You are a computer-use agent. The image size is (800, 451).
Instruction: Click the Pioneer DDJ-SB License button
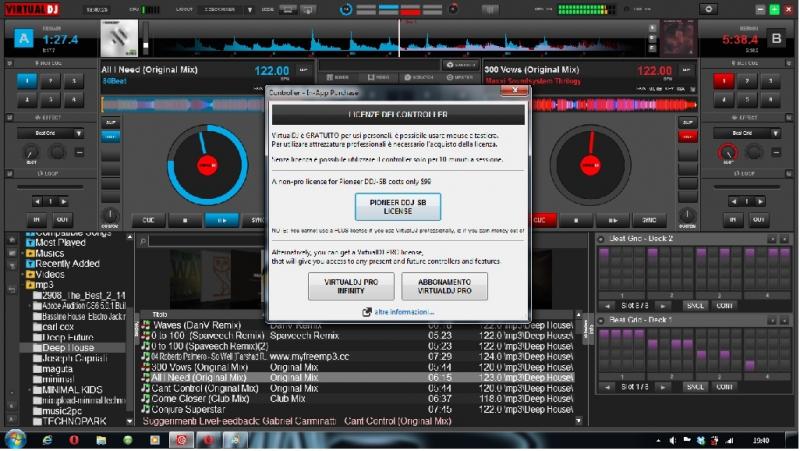pyautogui.click(x=398, y=207)
